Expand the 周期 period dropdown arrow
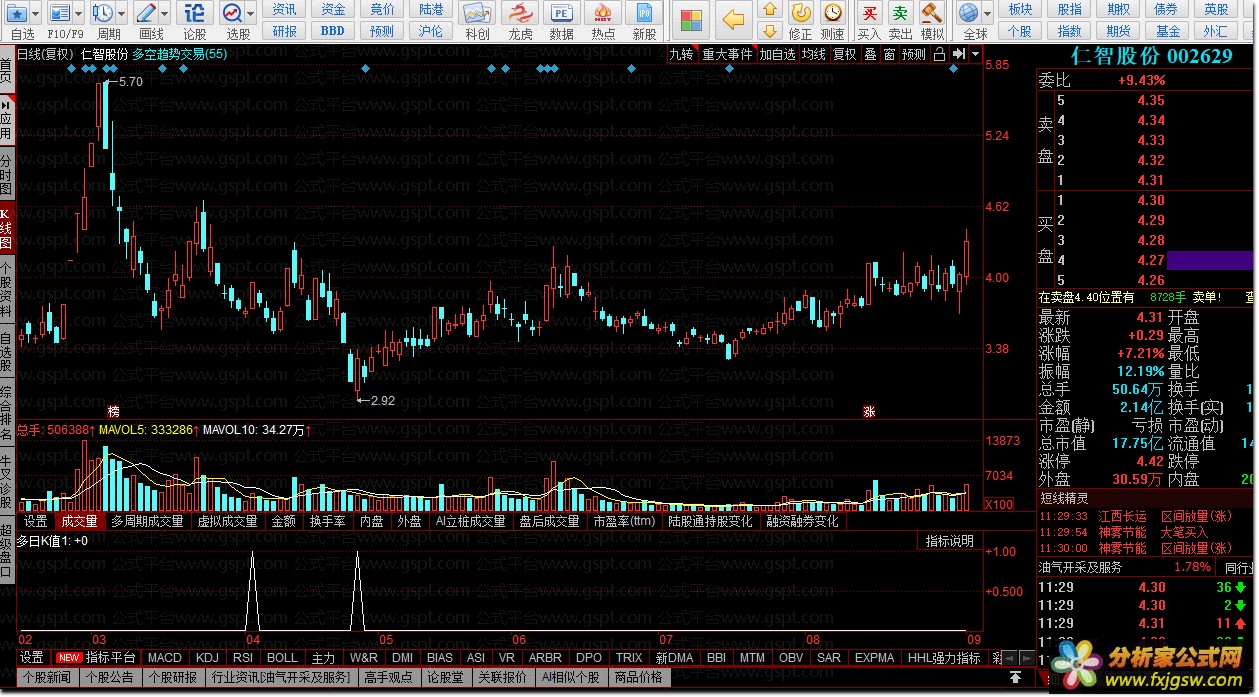The width and height of the screenshot is (1259, 697). click(x=122, y=14)
